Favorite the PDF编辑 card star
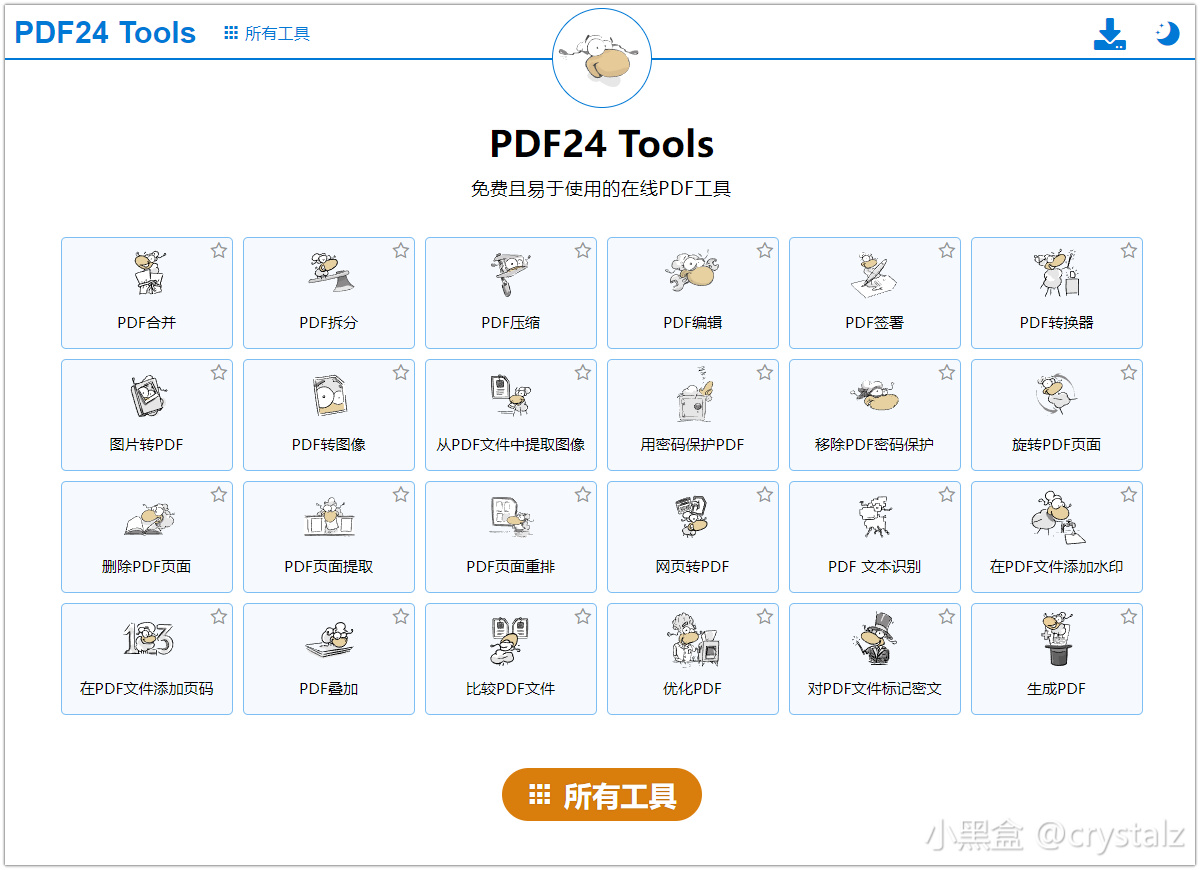1200x870 pixels. [765, 250]
